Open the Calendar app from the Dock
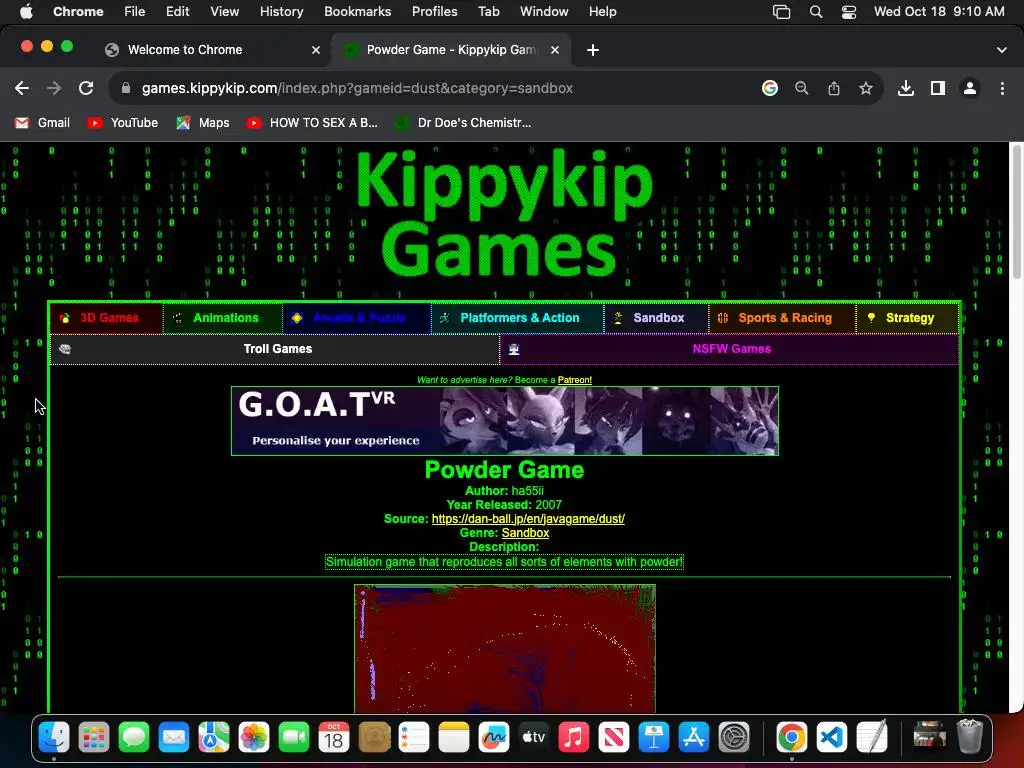The width and height of the screenshot is (1024, 768). click(334, 738)
